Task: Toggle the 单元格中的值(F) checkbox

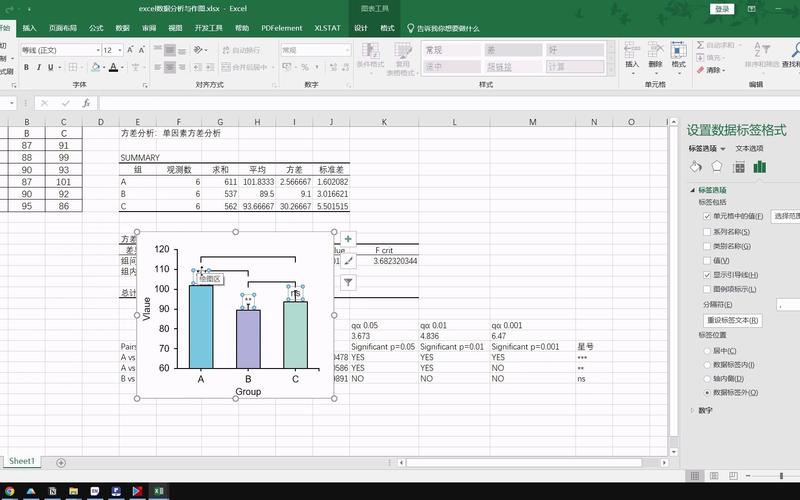Action: pos(707,216)
